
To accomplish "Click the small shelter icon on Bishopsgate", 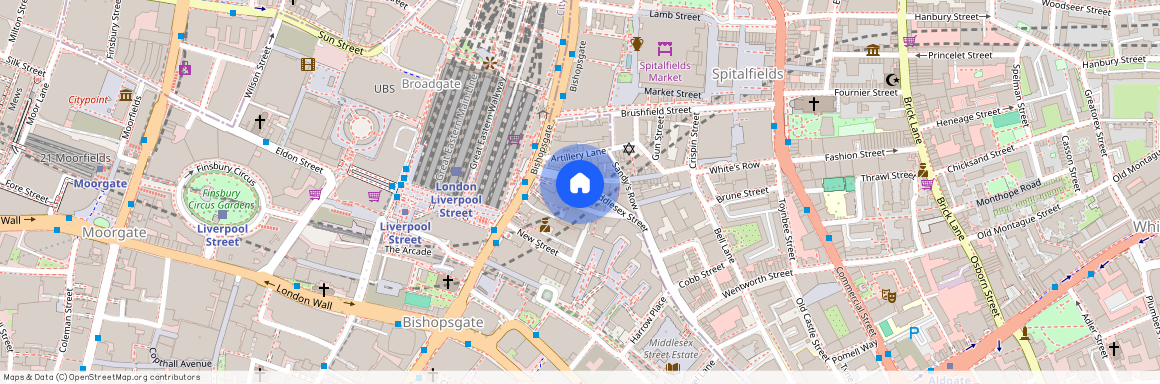I will pos(543,114).
